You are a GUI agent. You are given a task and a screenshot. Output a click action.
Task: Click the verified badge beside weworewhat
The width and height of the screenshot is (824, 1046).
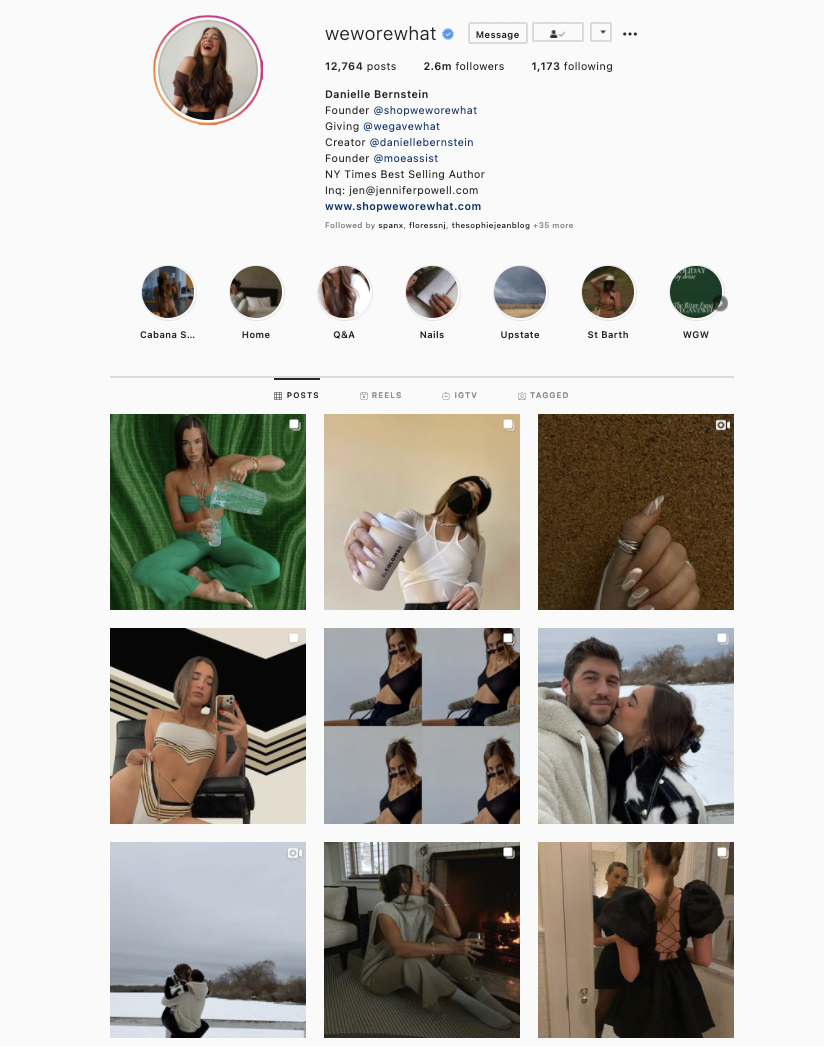(x=448, y=34)
